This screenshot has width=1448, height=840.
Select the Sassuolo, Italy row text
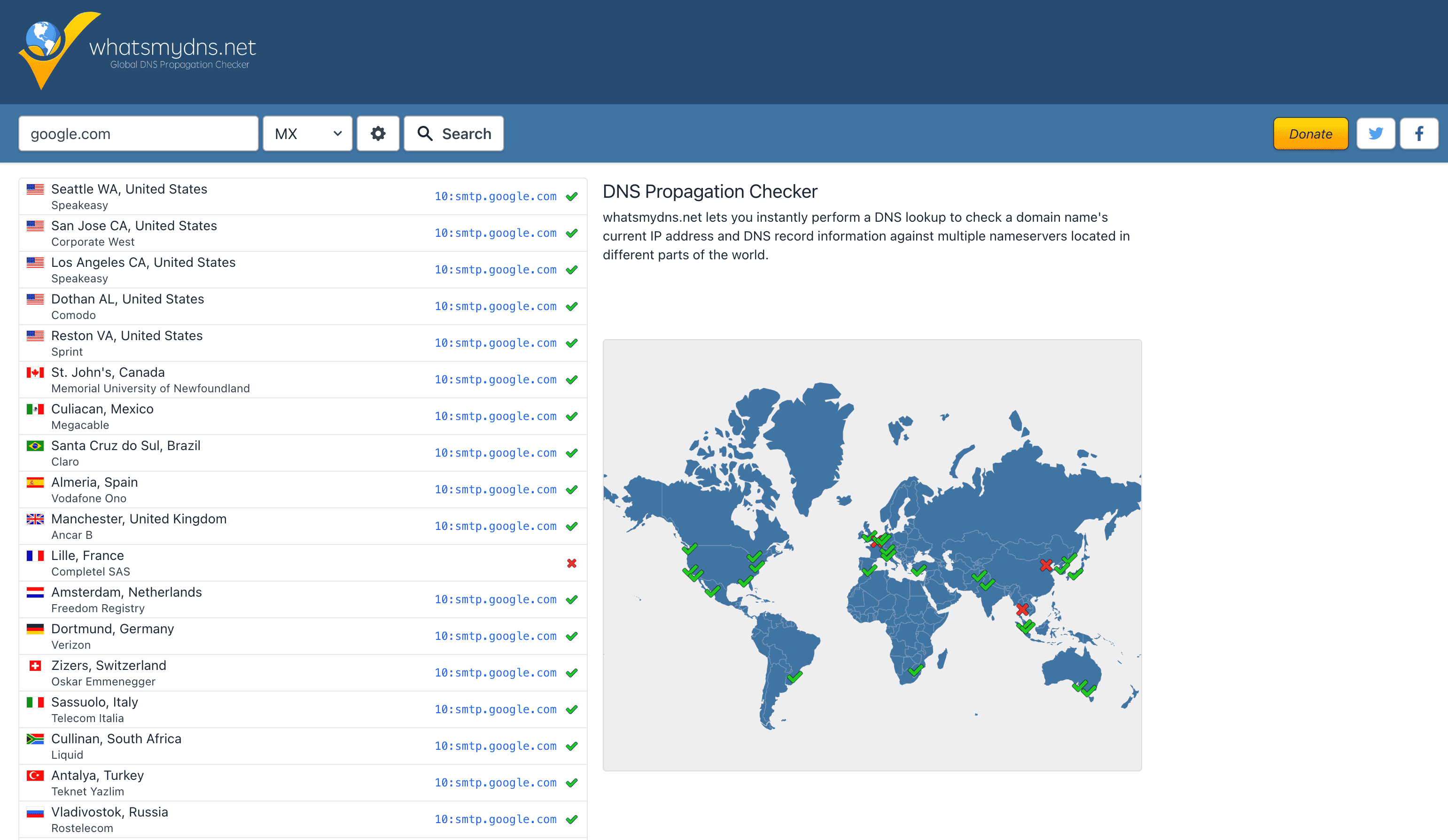[95, 702]
